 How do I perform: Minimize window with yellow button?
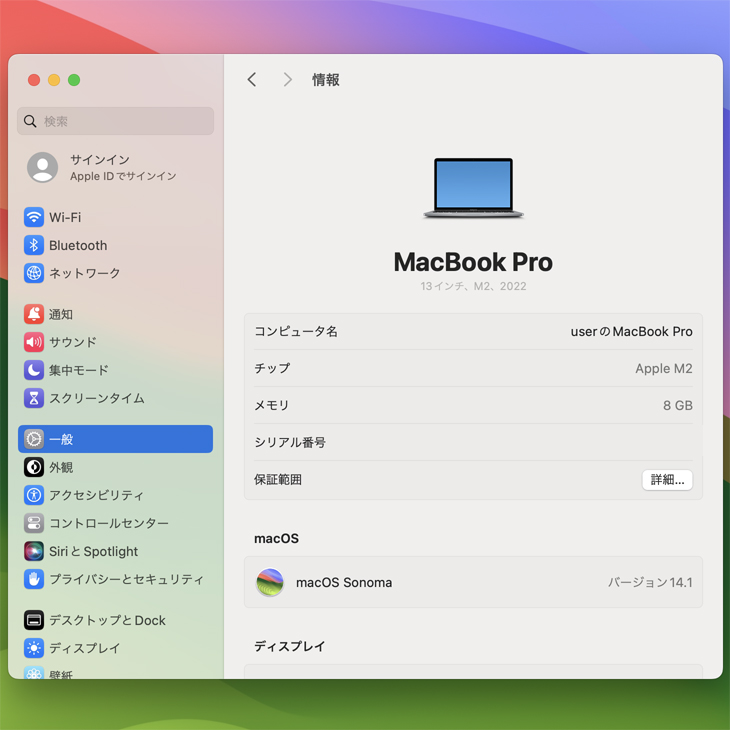(54, 80)
